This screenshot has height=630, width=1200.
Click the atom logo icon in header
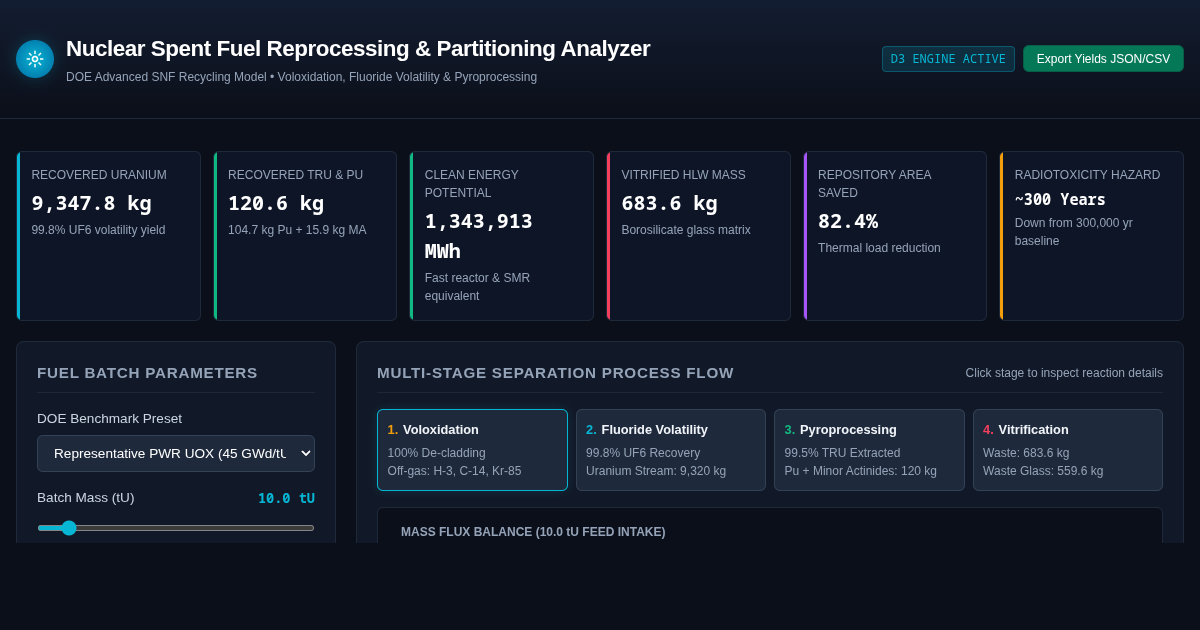(x=35, y=59)
